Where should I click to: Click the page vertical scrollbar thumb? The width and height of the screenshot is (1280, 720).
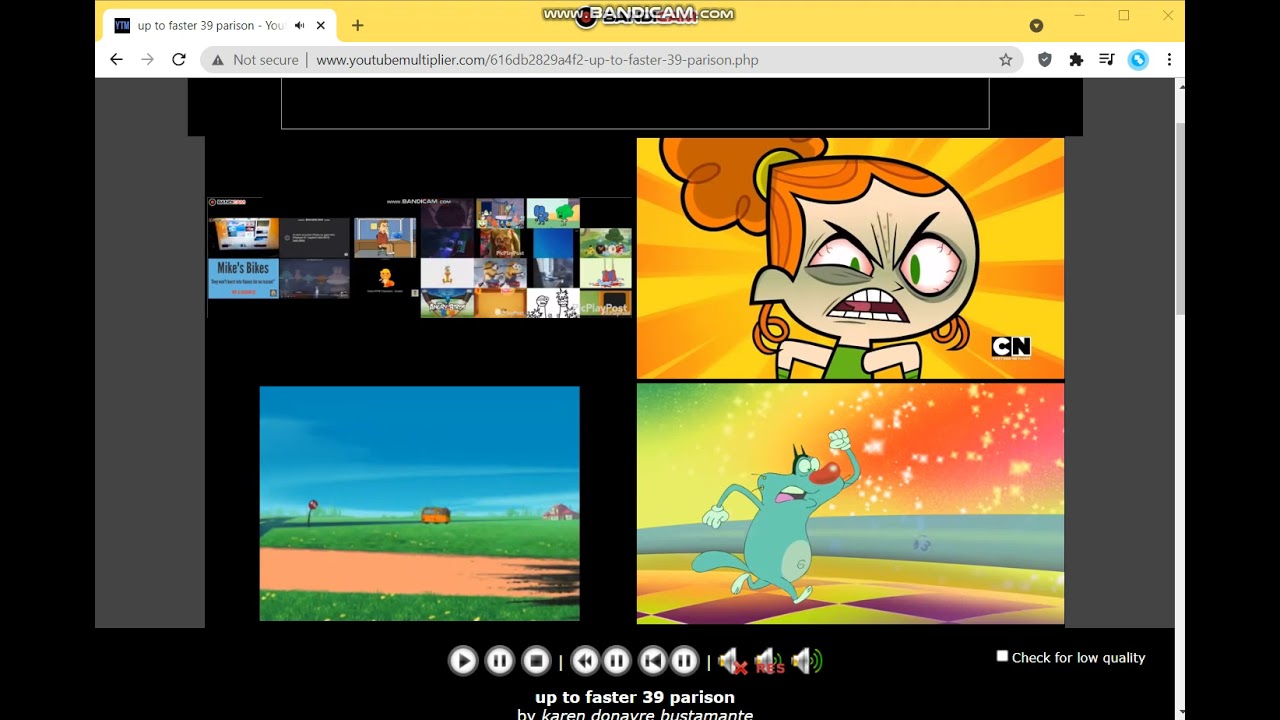tap(1180, 218)
